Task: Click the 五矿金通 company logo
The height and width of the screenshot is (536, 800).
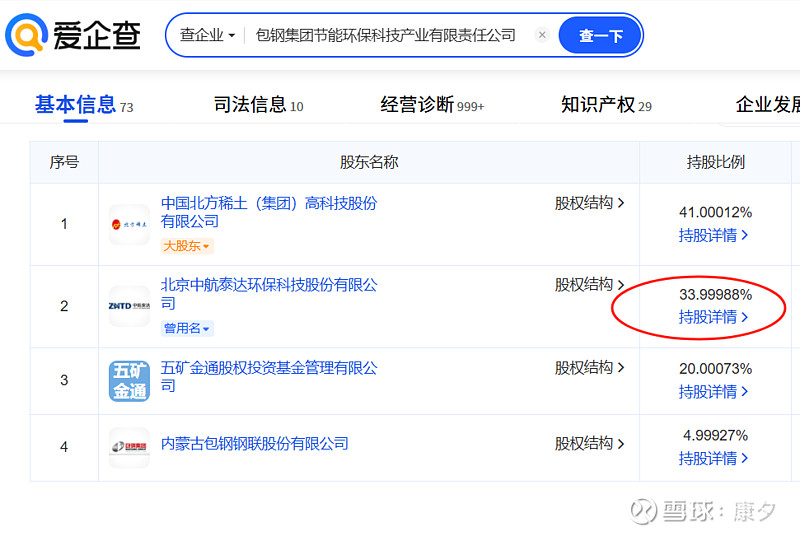Action: [130, 381]
